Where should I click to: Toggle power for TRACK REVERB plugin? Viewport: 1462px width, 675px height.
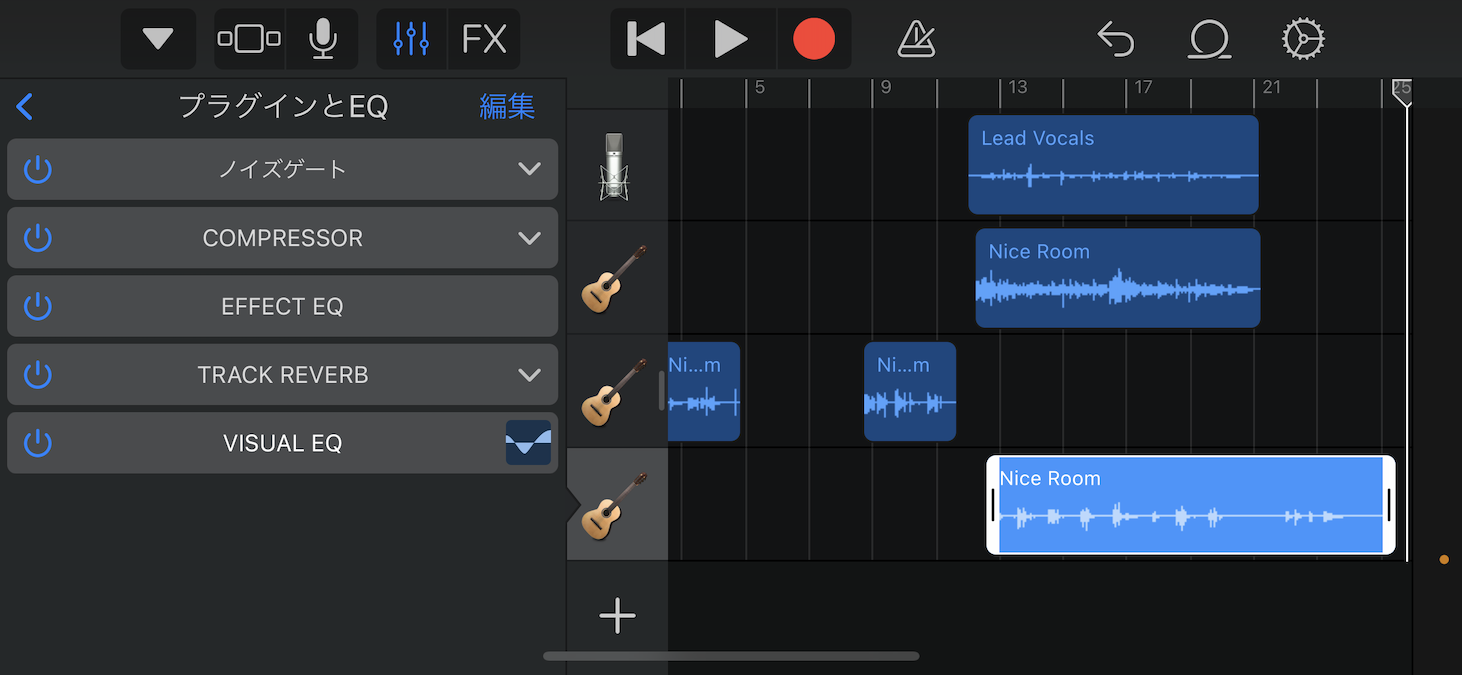pyautogui.click(x=37, y=375)
